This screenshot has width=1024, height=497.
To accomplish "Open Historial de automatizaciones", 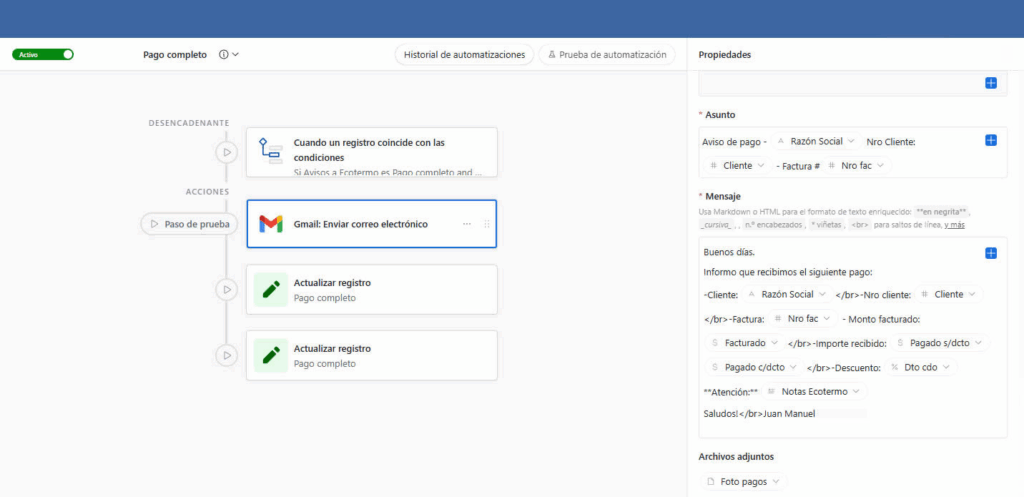I will coord(464,55).
